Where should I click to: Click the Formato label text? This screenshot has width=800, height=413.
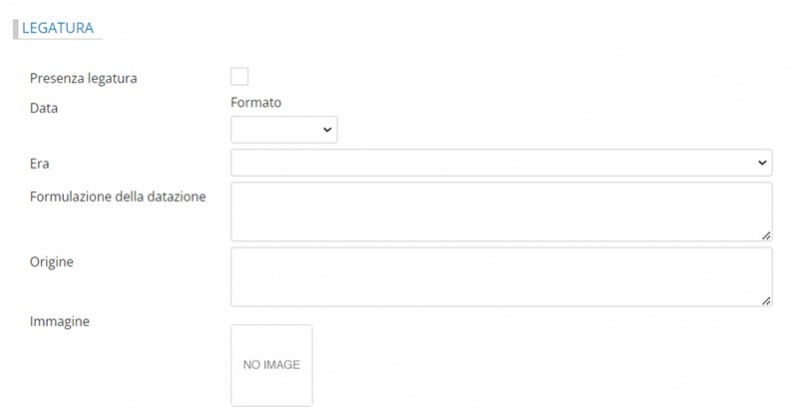(x=256, y=103)
